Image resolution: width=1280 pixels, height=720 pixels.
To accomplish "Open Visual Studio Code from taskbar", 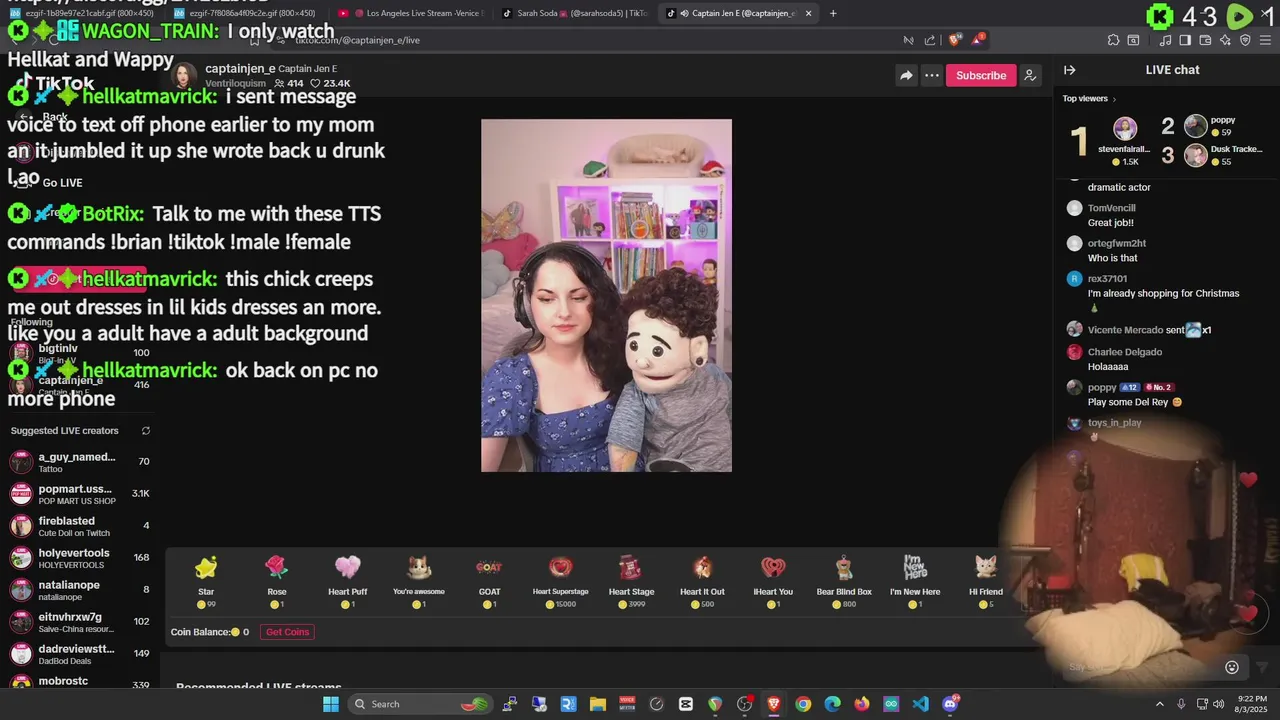I will (x=920, y=704).
